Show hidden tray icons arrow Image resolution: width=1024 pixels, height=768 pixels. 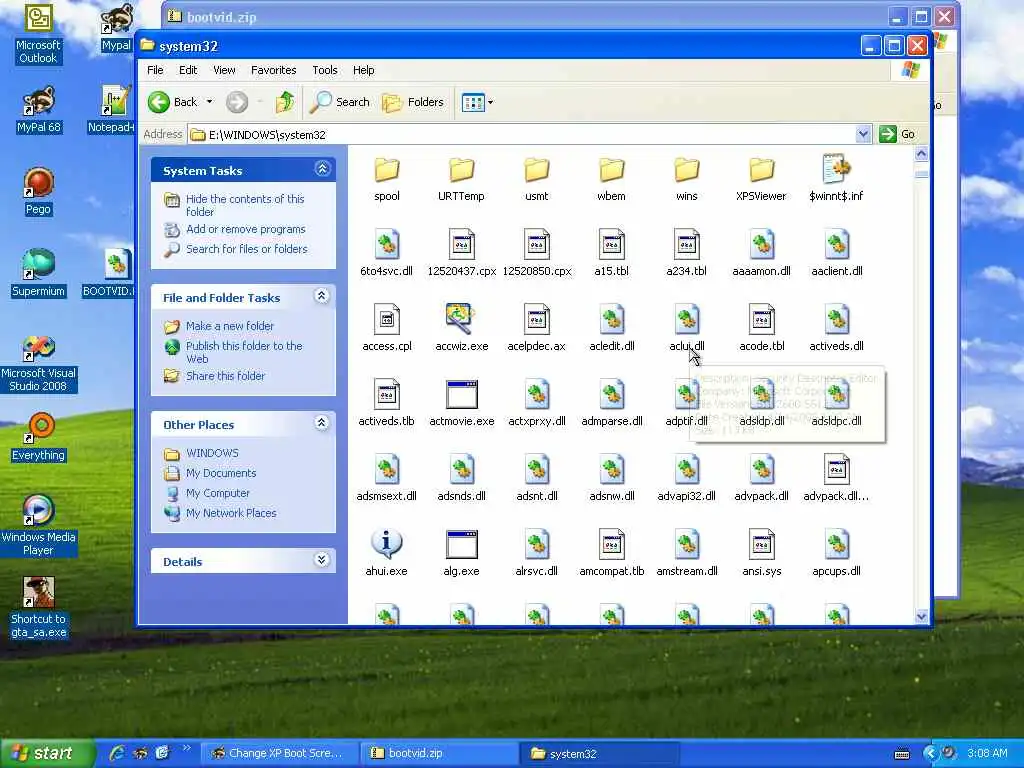tap(930, 753)
